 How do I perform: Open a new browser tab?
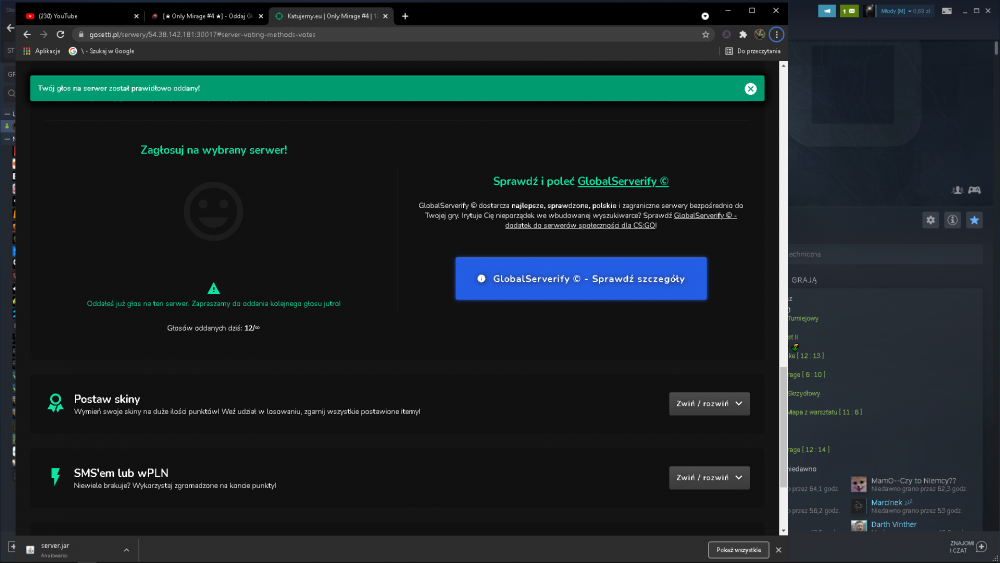(405, 16)
